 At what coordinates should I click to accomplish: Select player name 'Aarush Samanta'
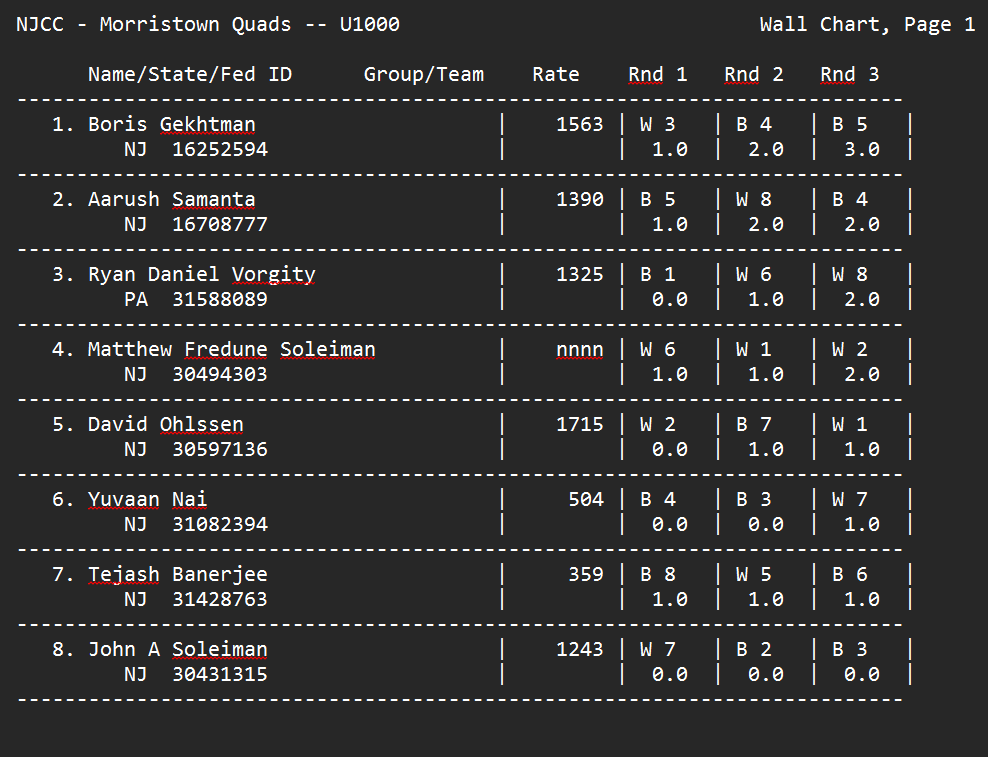tap(171, 199)
